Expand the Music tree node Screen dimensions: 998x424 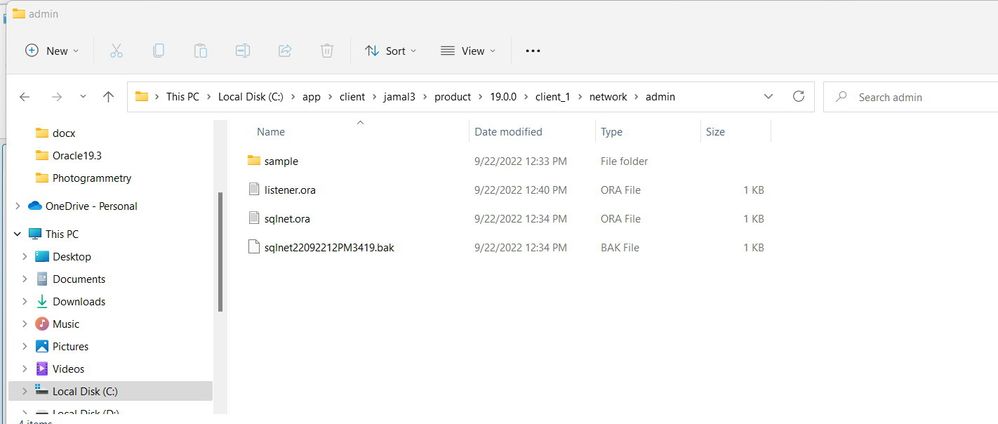point(24,324)
